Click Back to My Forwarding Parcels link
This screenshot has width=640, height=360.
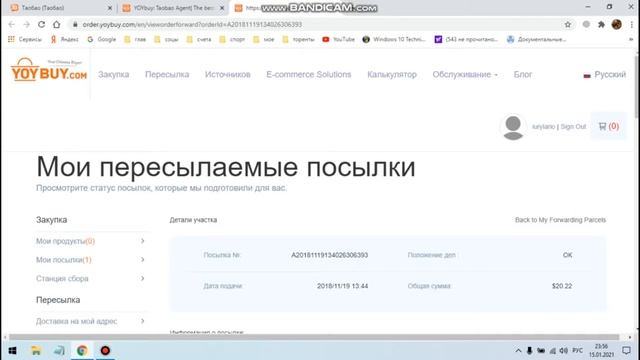(x=560, y=220)
